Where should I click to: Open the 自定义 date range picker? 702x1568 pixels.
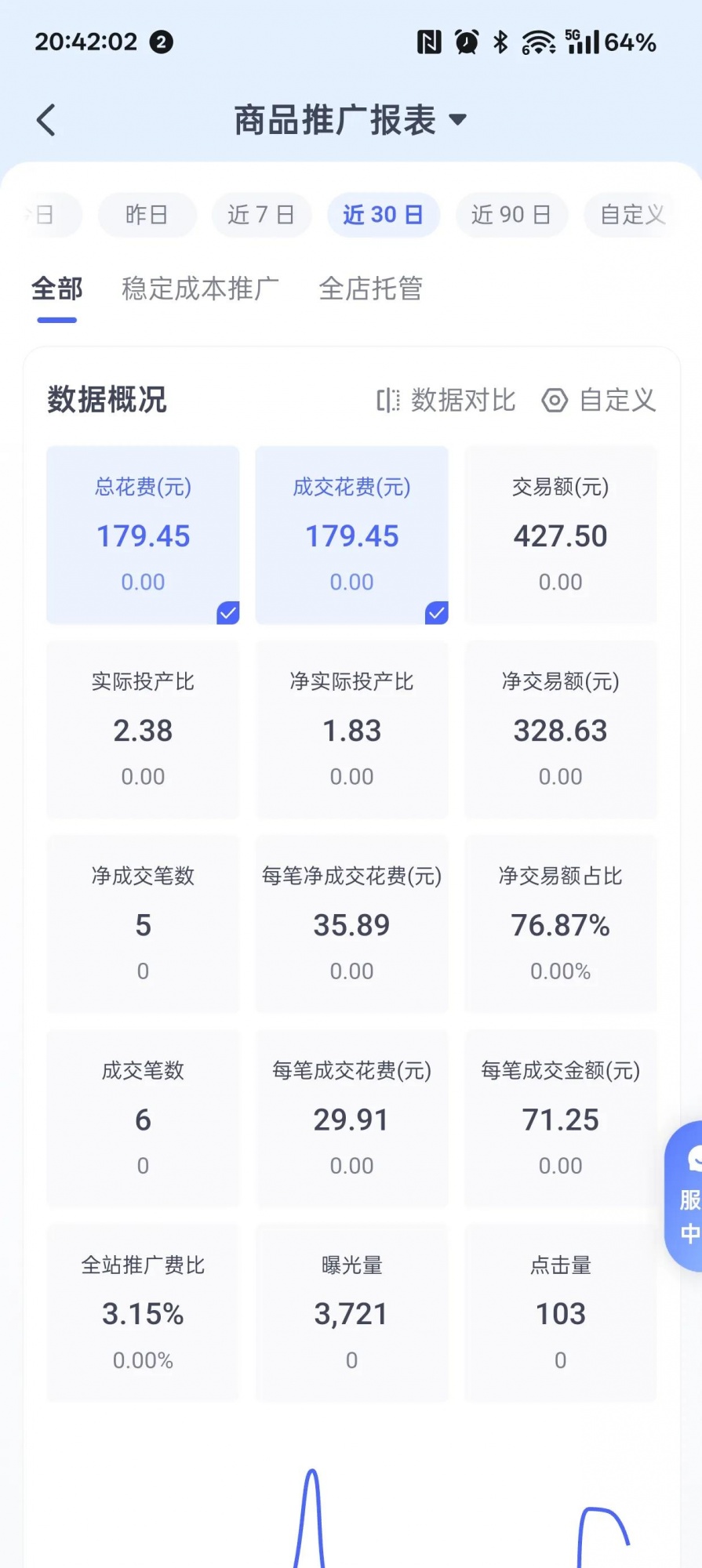(x=631, y=215)
